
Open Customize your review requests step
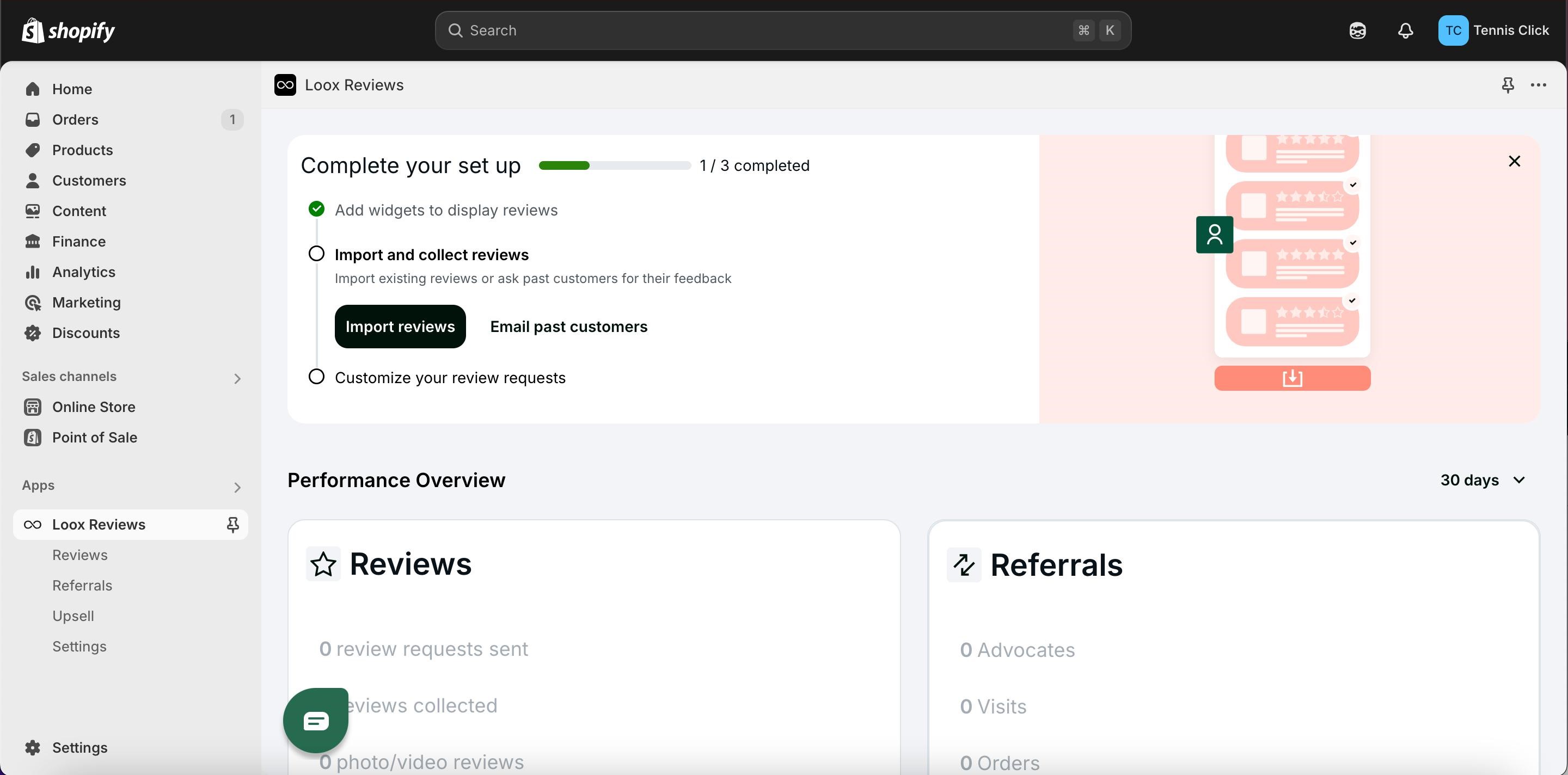pos(450,378)
